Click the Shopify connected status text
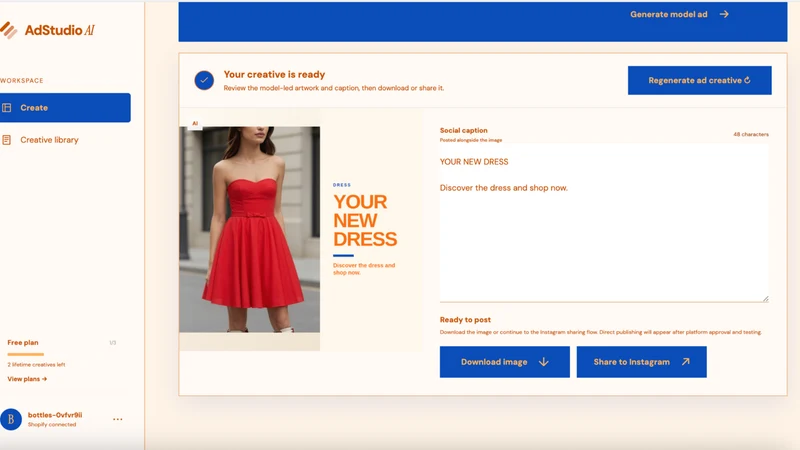Image resolution: width=800 pixels, height=450 pixels. [x=52, y=424]
